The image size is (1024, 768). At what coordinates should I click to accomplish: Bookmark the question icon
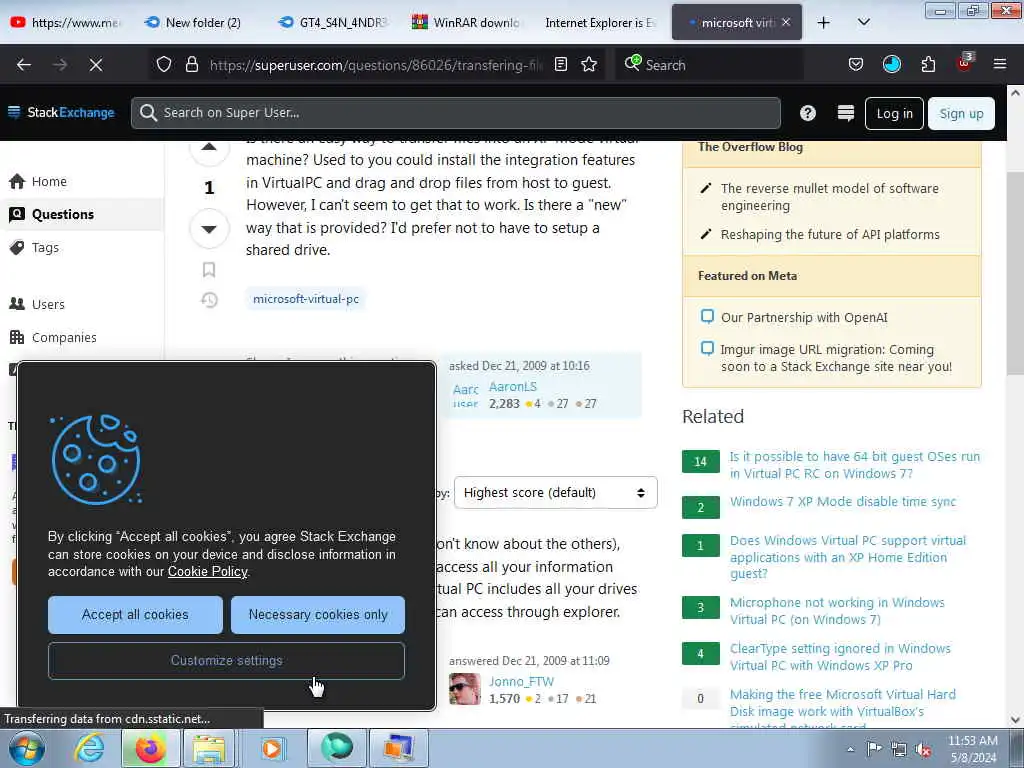coord(209,270)
